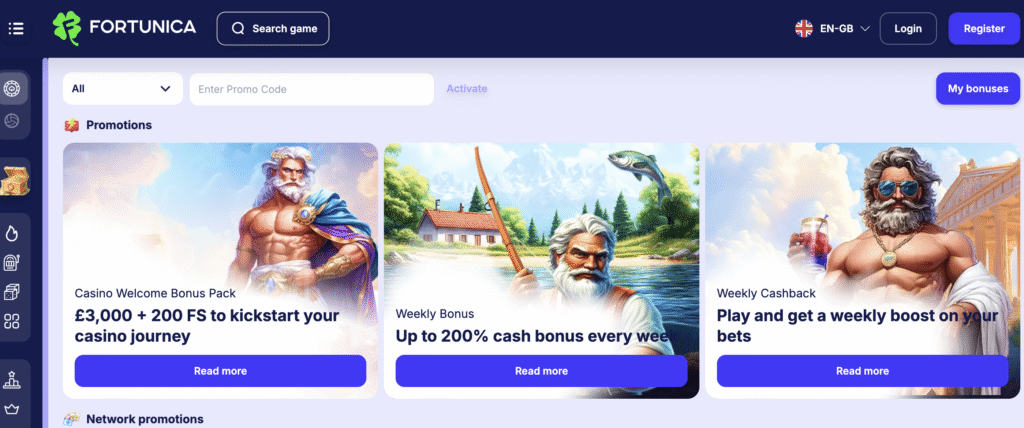This screenshot has width=1024, height=428.
Task: Open the four-squares categories icon
Action: pos(12,321)
